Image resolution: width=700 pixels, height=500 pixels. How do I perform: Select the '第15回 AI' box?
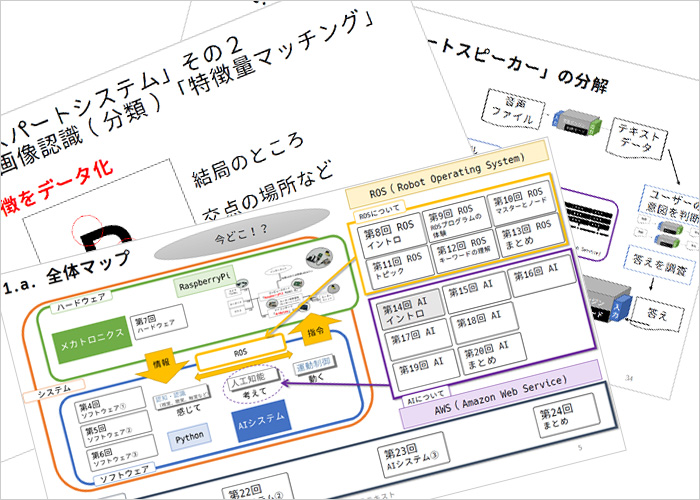pyautogui.click(x=475, y=292)
